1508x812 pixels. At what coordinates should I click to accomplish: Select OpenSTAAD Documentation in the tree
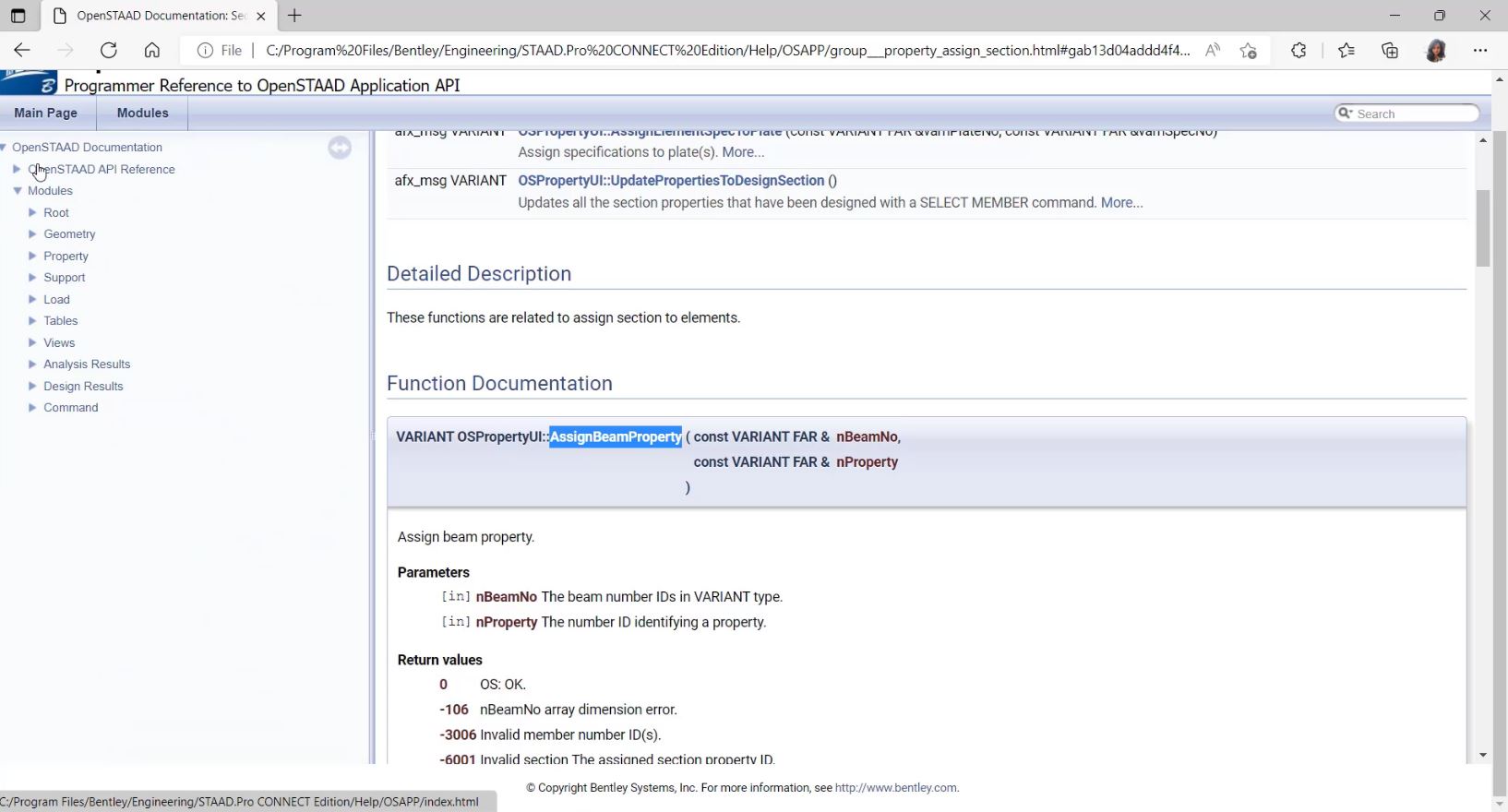tap(87, 147)
